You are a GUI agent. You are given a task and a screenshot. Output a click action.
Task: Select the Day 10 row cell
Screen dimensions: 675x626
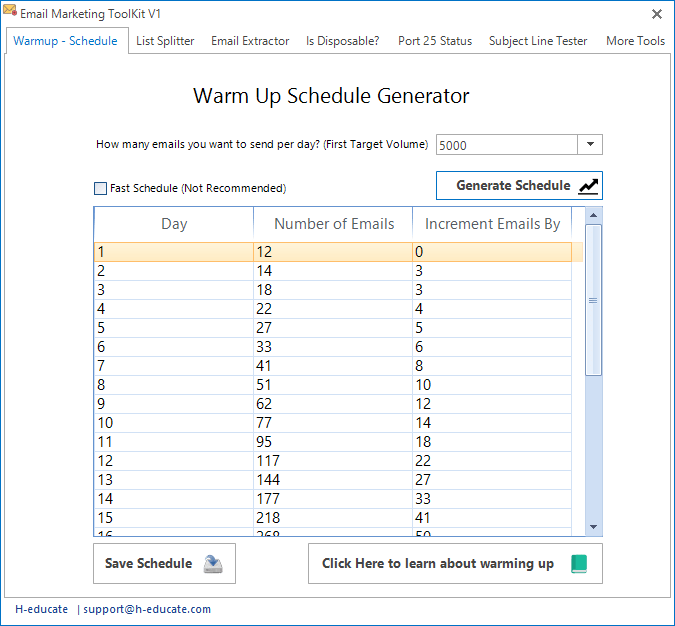pyautogui.click(x=174, y=423)
